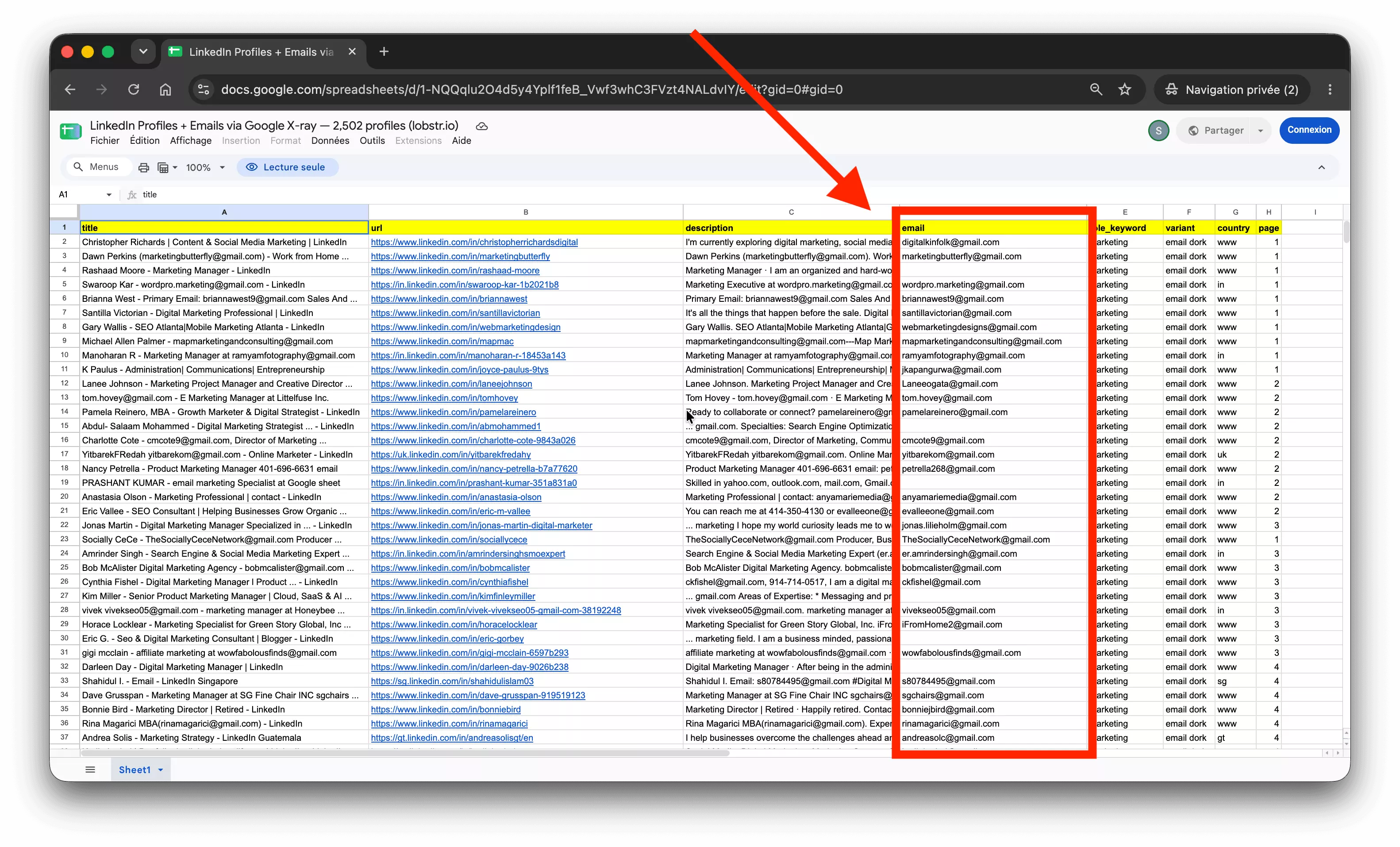Open the 100% zoom dropdown

click(x=206, y=168)
